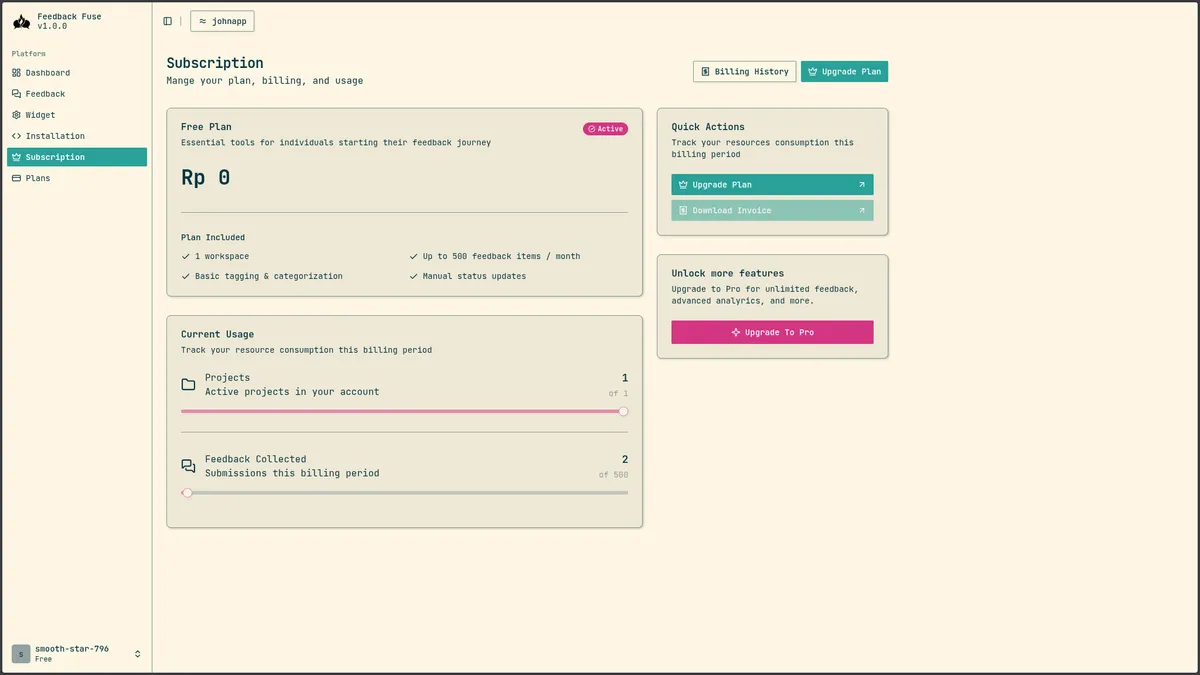Select the Subscription crown icon

pos(16,157)
